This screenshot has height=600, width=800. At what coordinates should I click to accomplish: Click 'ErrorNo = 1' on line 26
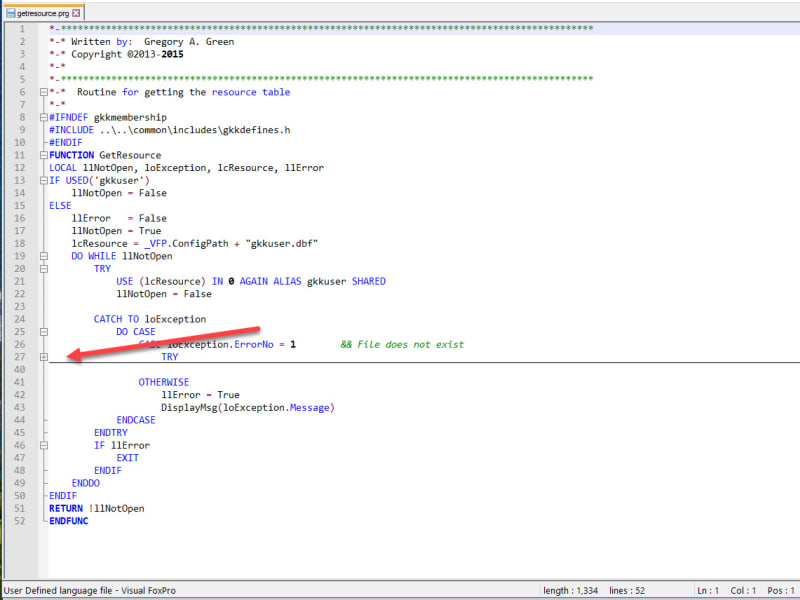tap(265, 344)
